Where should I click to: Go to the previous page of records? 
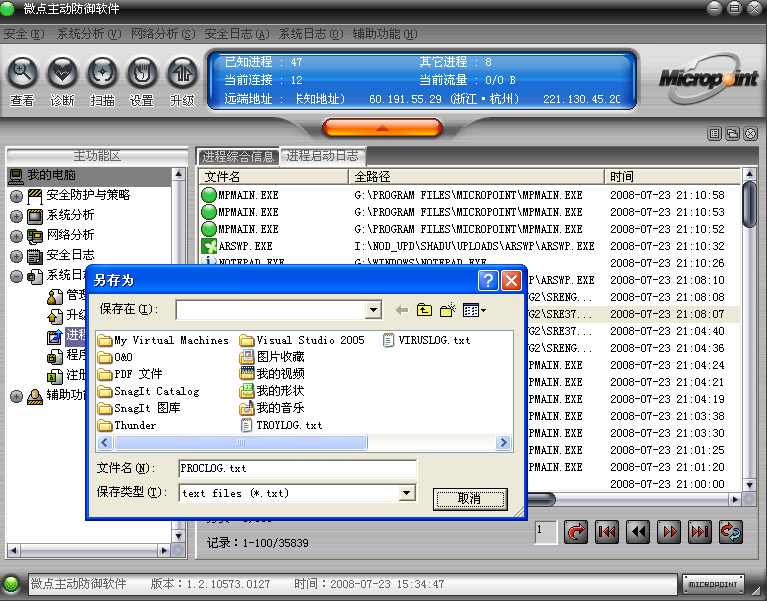(638, 532)
